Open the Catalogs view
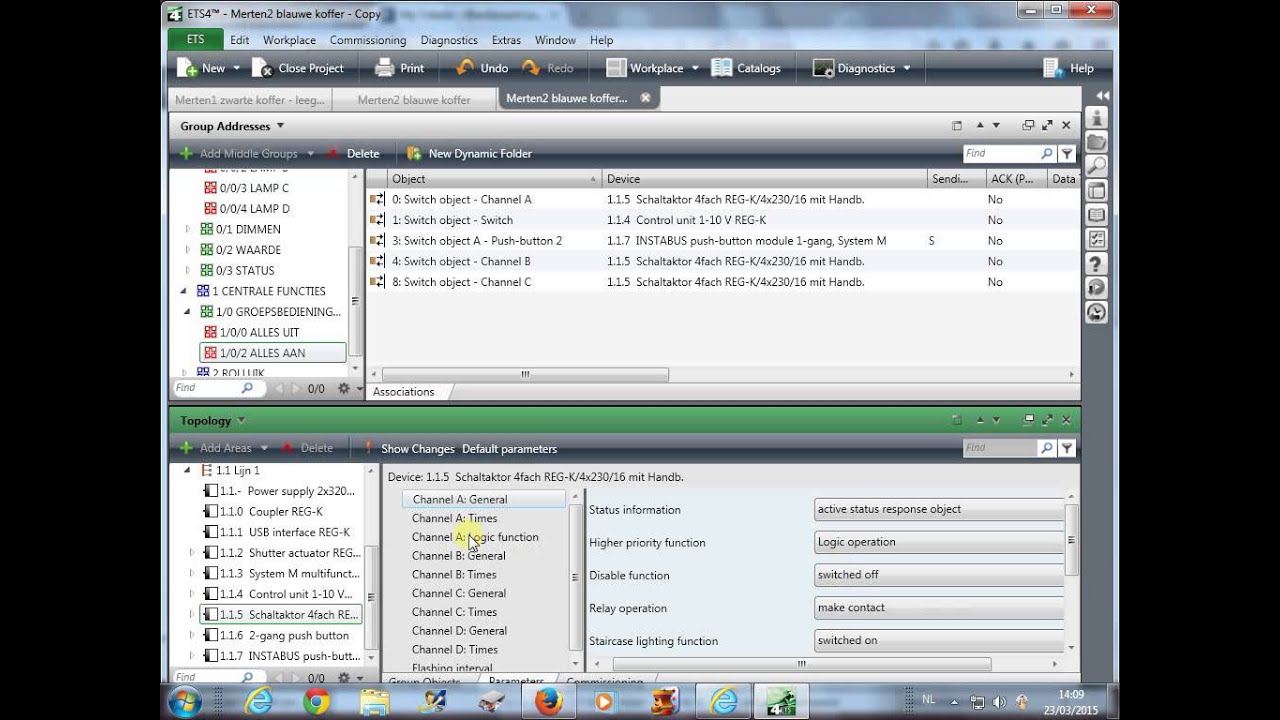Image resolution: width=1280 pixels, height=720 pixels. [746, 68]
